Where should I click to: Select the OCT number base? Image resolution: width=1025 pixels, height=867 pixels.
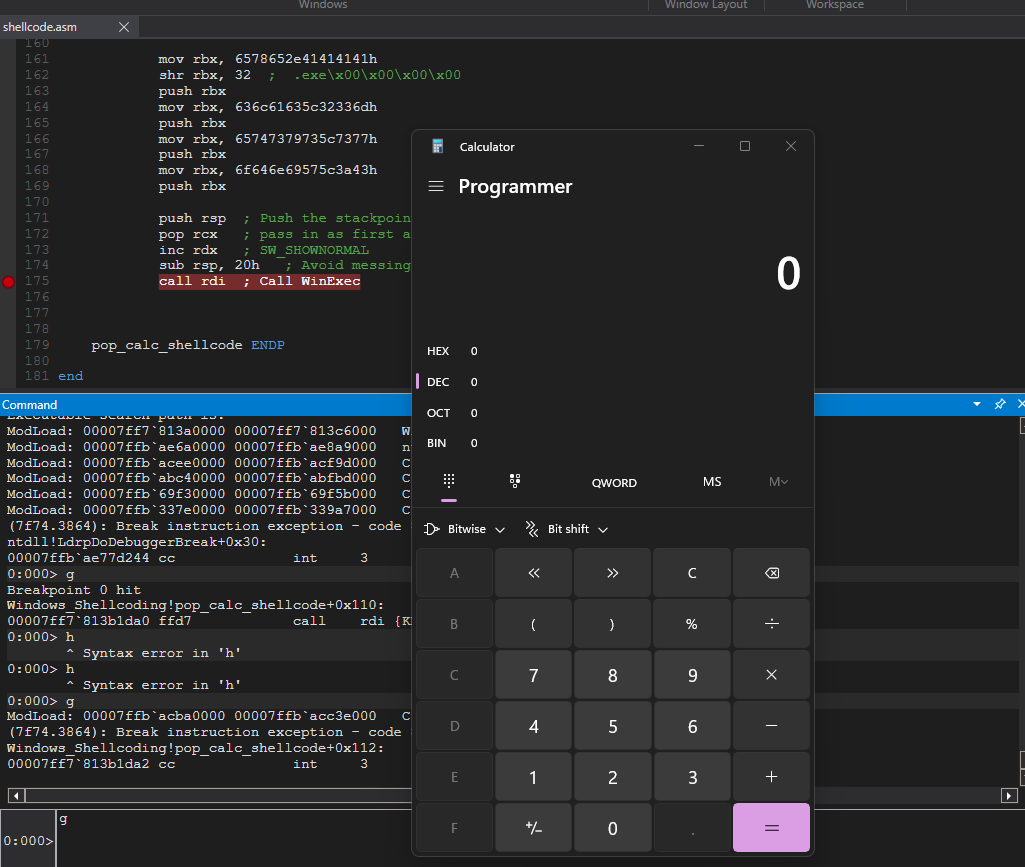[x=453, y=413]
